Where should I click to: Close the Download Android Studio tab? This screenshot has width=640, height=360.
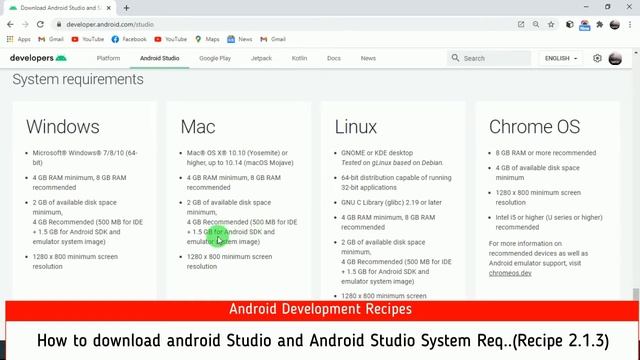109,8
